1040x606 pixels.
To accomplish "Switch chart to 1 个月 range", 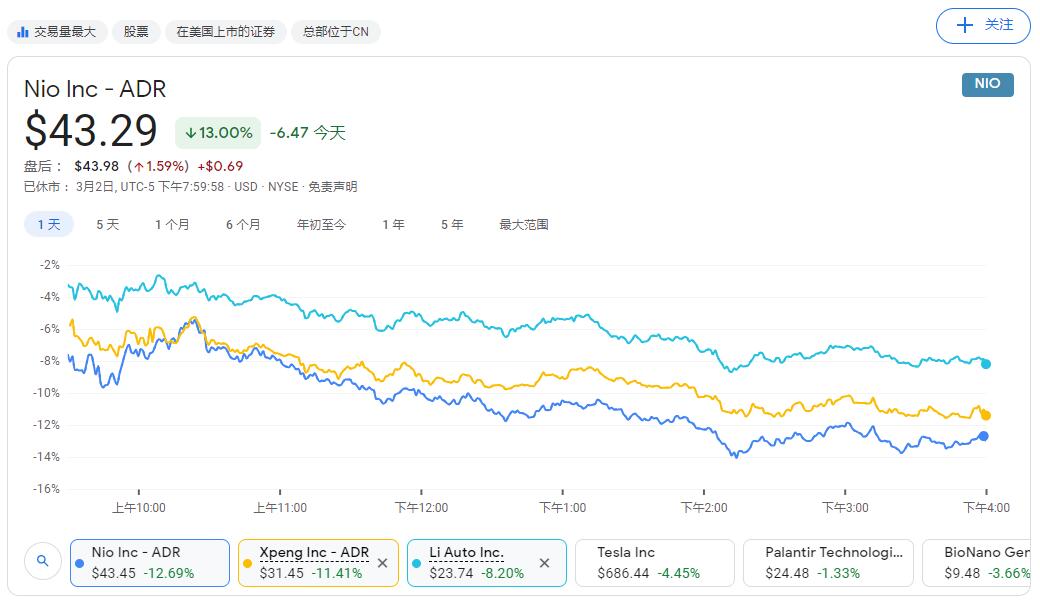I will coord(172,225).
